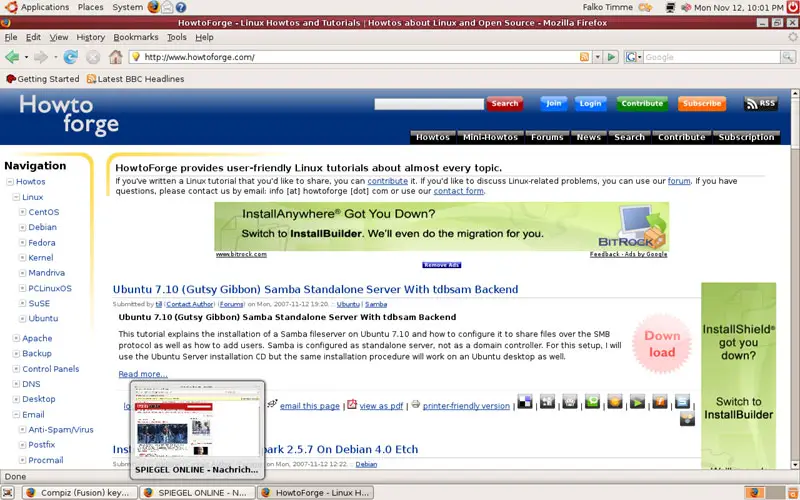Click the green Contribute button
The image size is (800, 500).
click(642, 104)
